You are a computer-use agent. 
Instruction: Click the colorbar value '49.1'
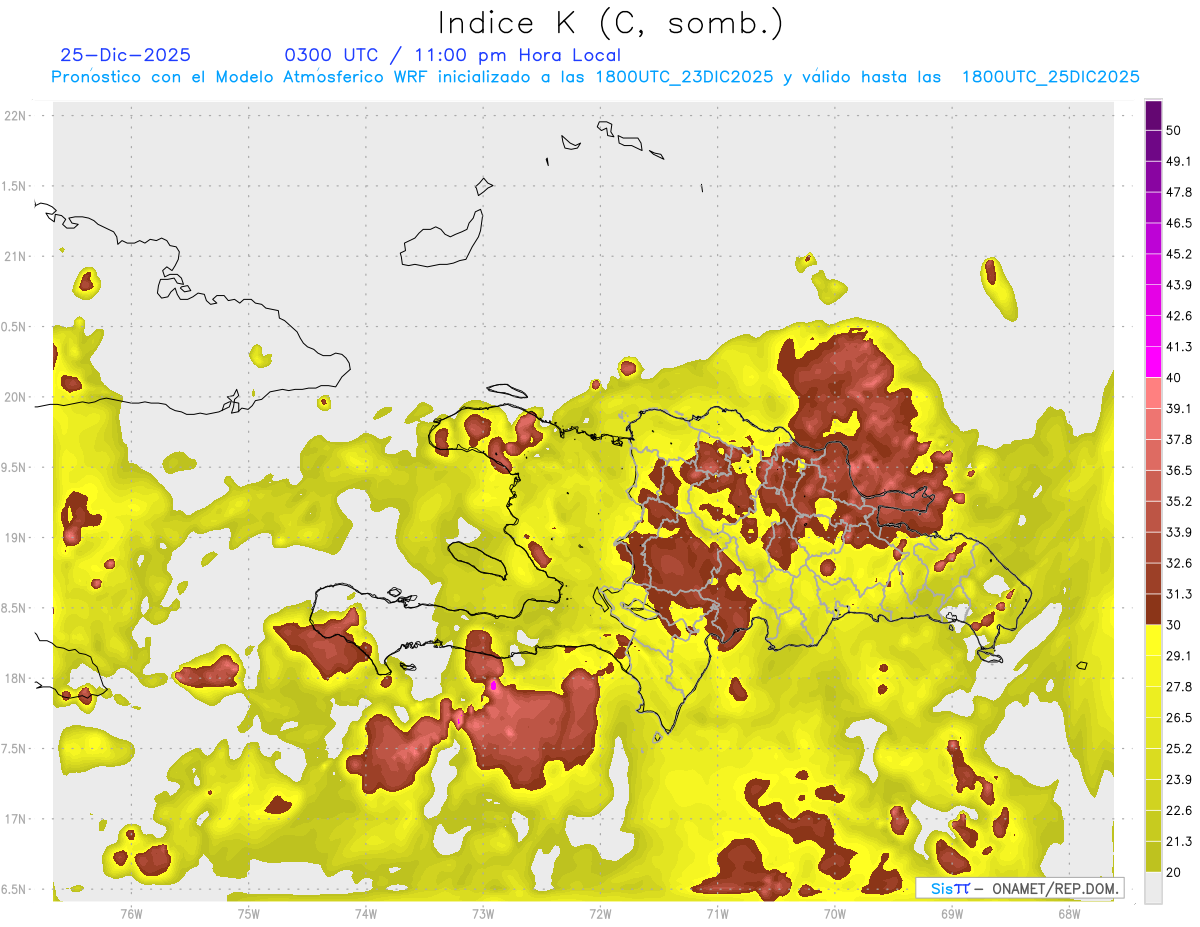(1178, 161)
